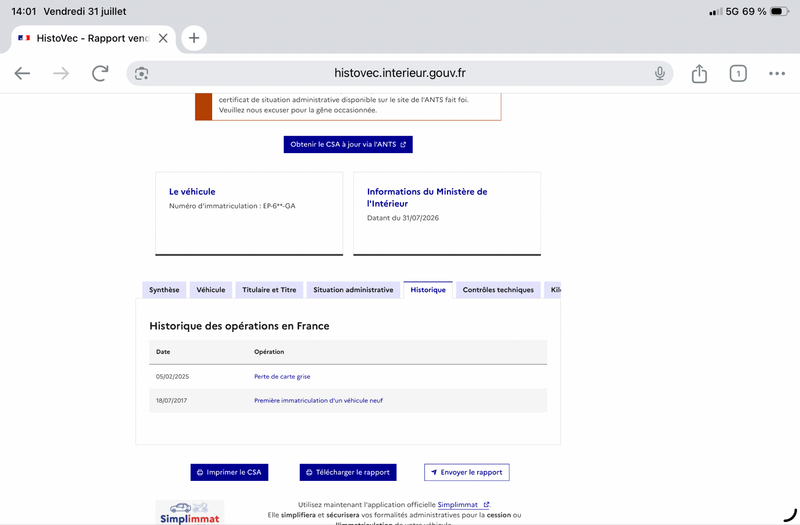Viewport: 800px width, 525px height.
Task: Open the tab switcher showing 1 tab
Action: click(x=738, y=73)
